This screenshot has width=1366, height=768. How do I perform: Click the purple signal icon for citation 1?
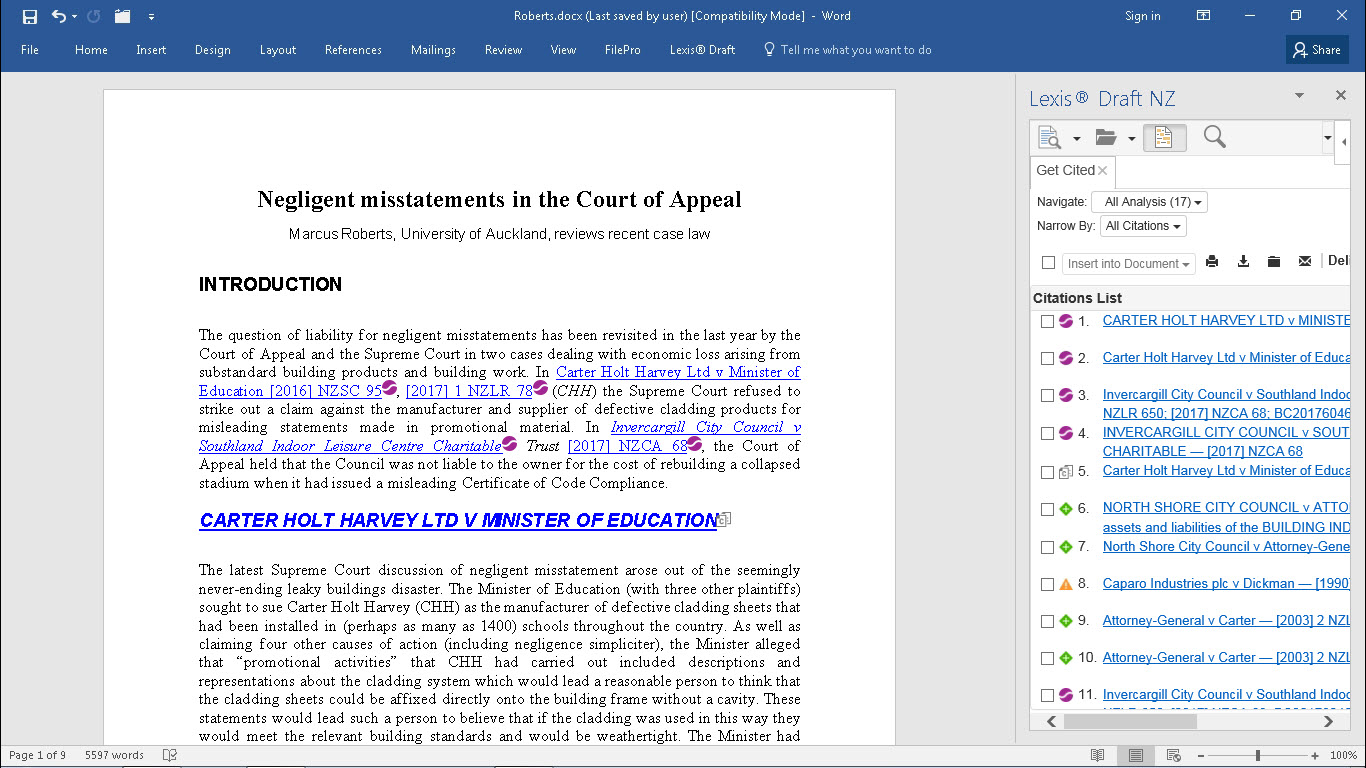click(x=1066, y=321)
